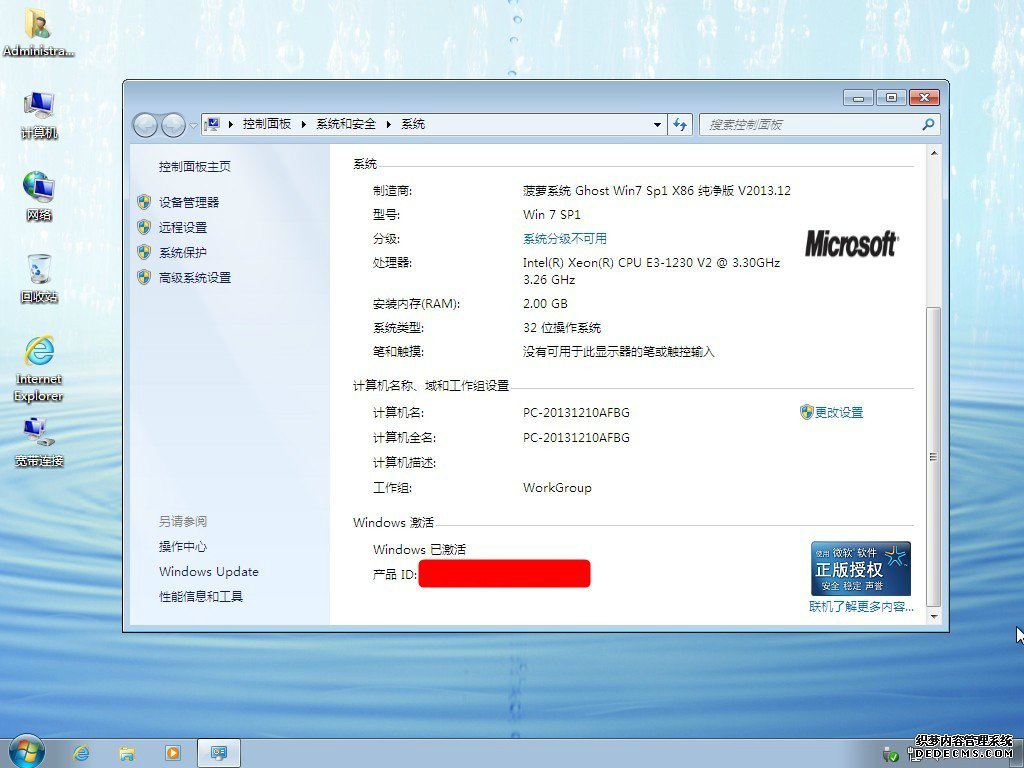
Task: Open 操作中心 link
Action: [x=183, y=547]
